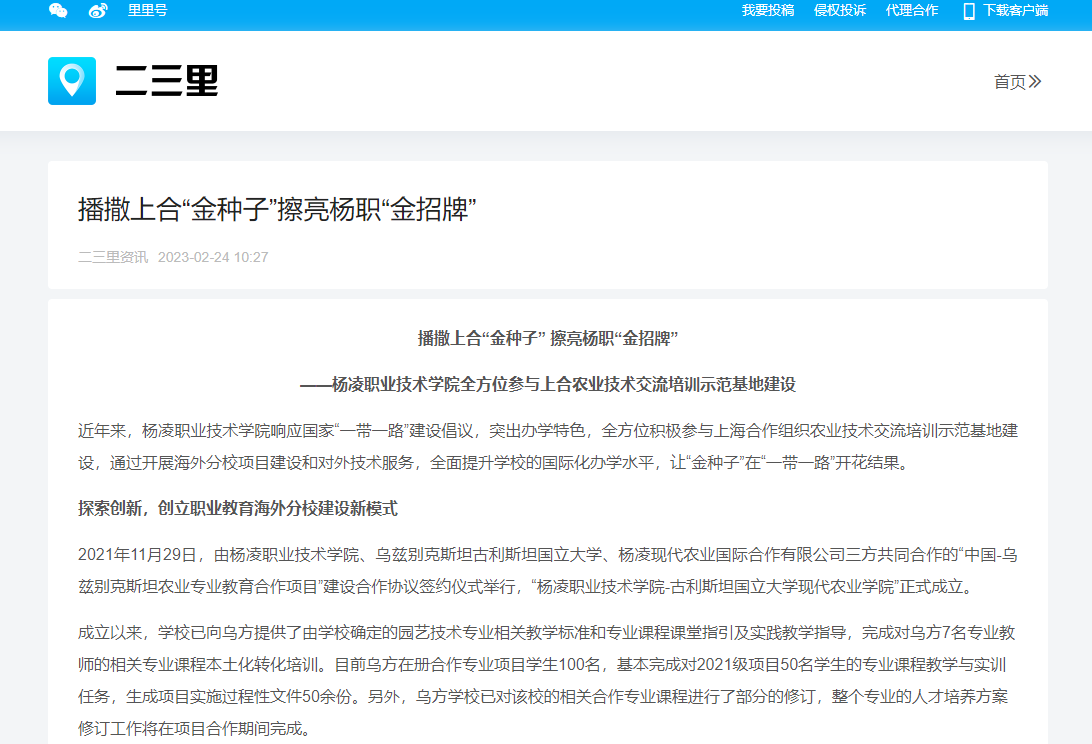Viewport: 1092px width, 744px height.
Task: Click the section heading 探索创新，创立职业教育海外分校建设新模式
Action: [x=238, y=508]
